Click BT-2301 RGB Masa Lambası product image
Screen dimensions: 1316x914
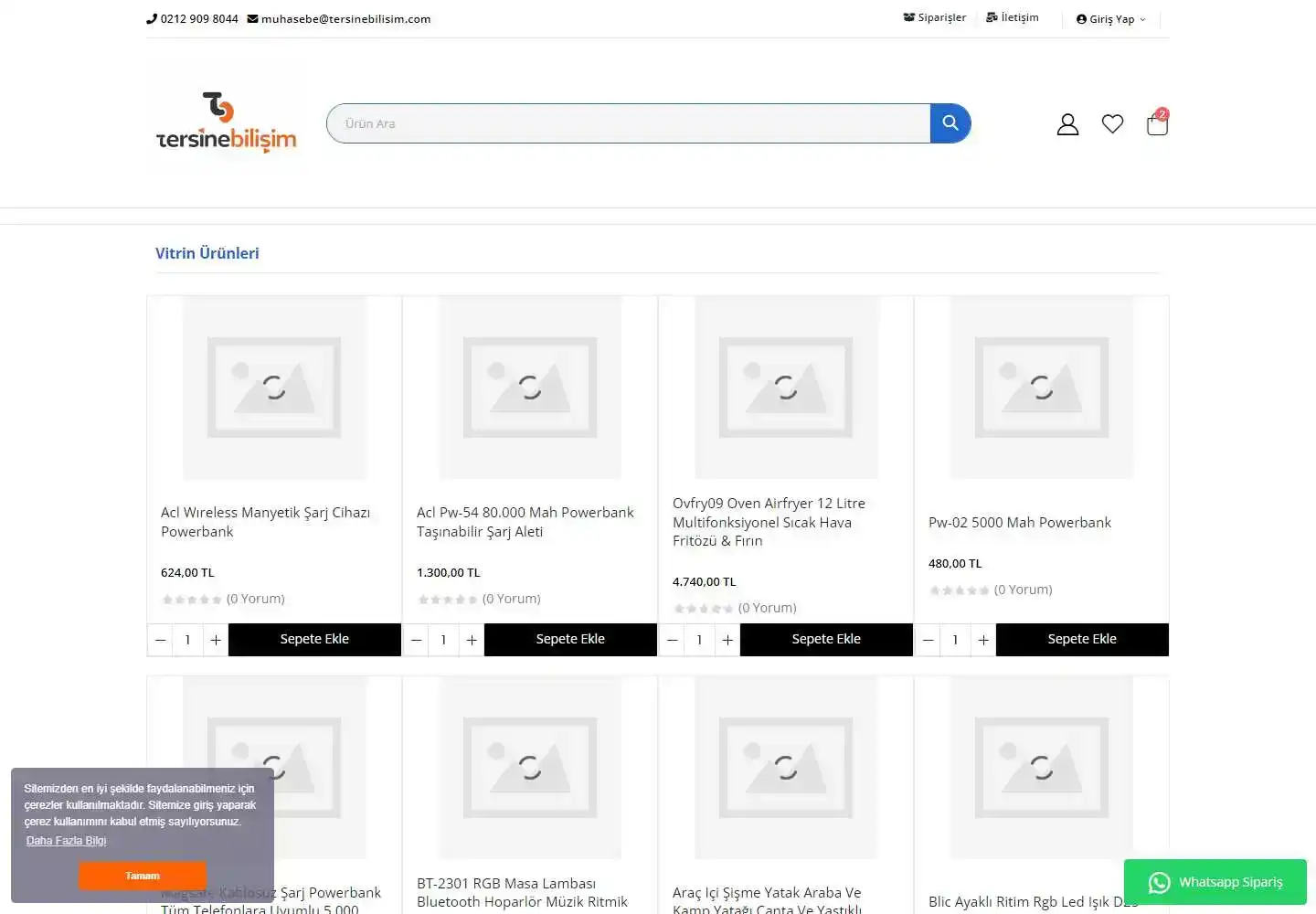pyautogui.click(x=530, y=768)
